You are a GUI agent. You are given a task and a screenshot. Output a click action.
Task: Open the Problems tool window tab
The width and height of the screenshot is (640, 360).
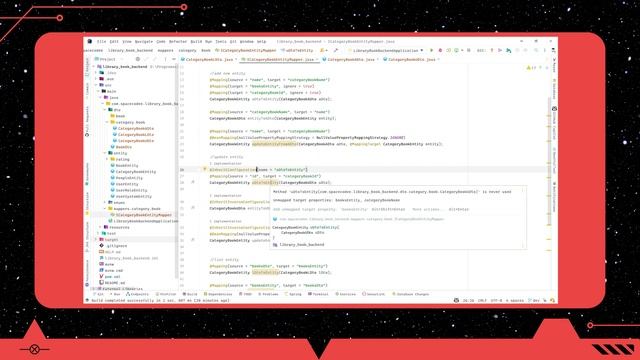(x=268, y=294)
